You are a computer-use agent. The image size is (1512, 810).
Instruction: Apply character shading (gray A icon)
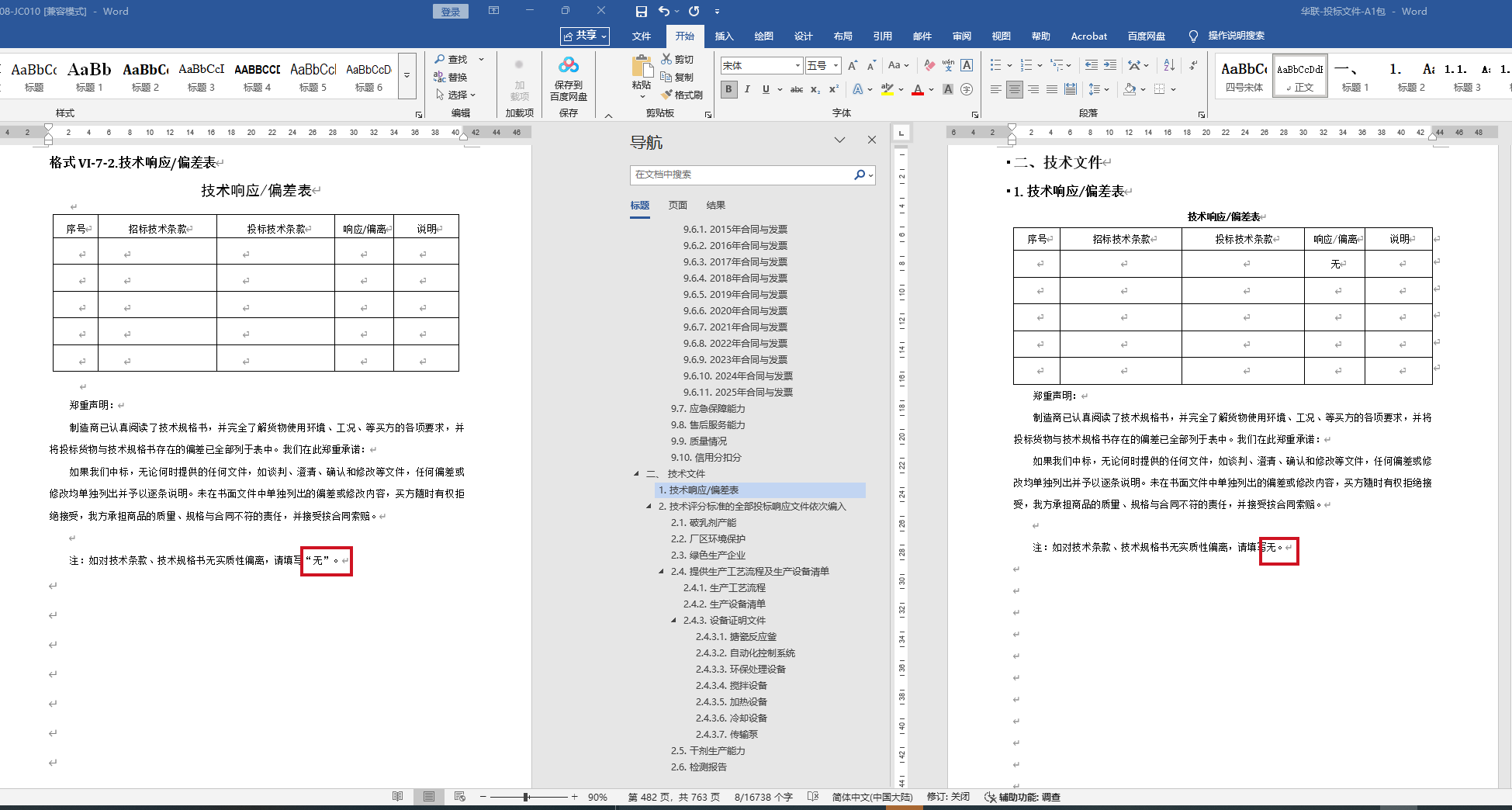(948, 89)
